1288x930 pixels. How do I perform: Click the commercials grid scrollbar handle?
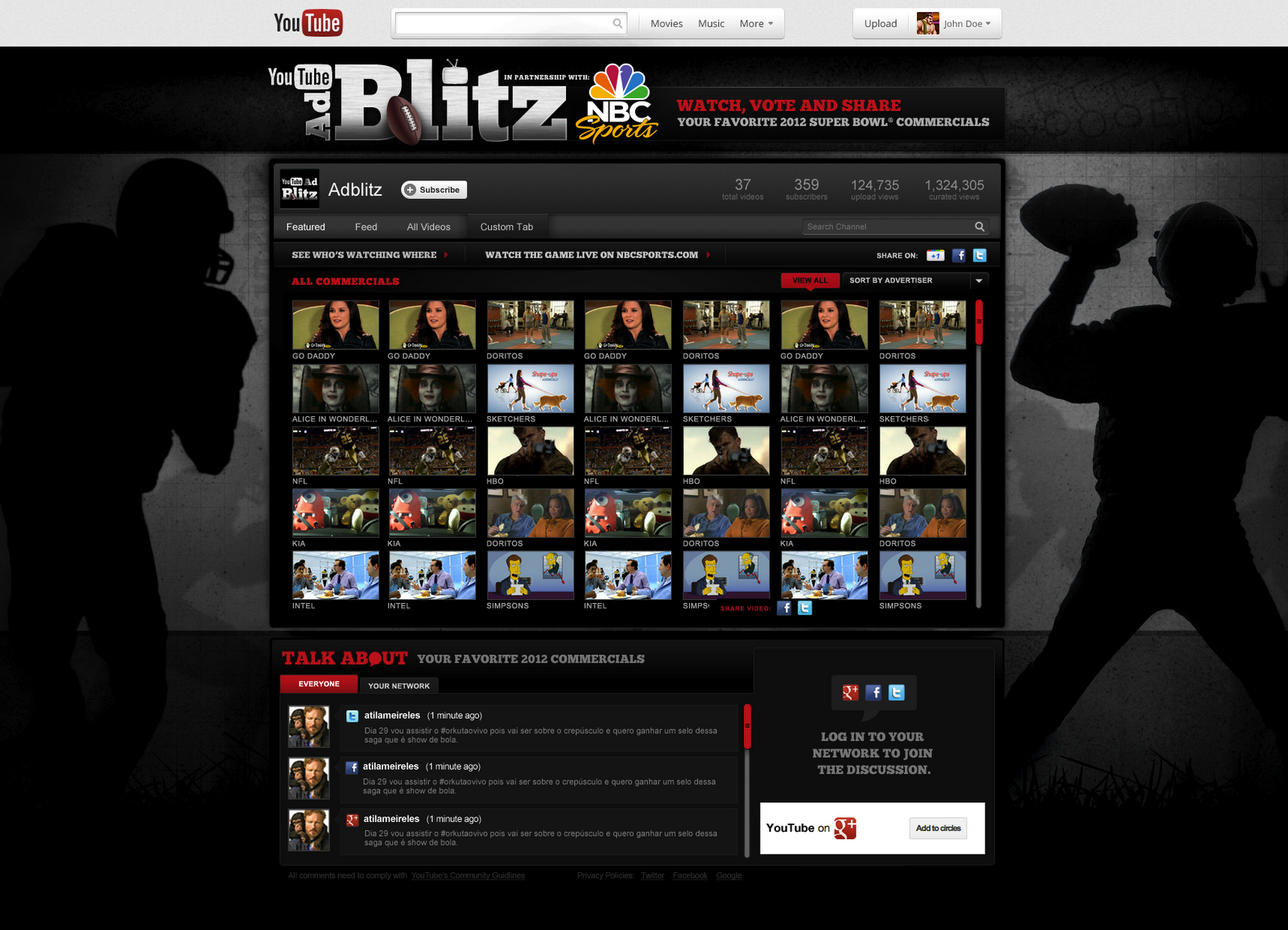[x=979, y=323]
